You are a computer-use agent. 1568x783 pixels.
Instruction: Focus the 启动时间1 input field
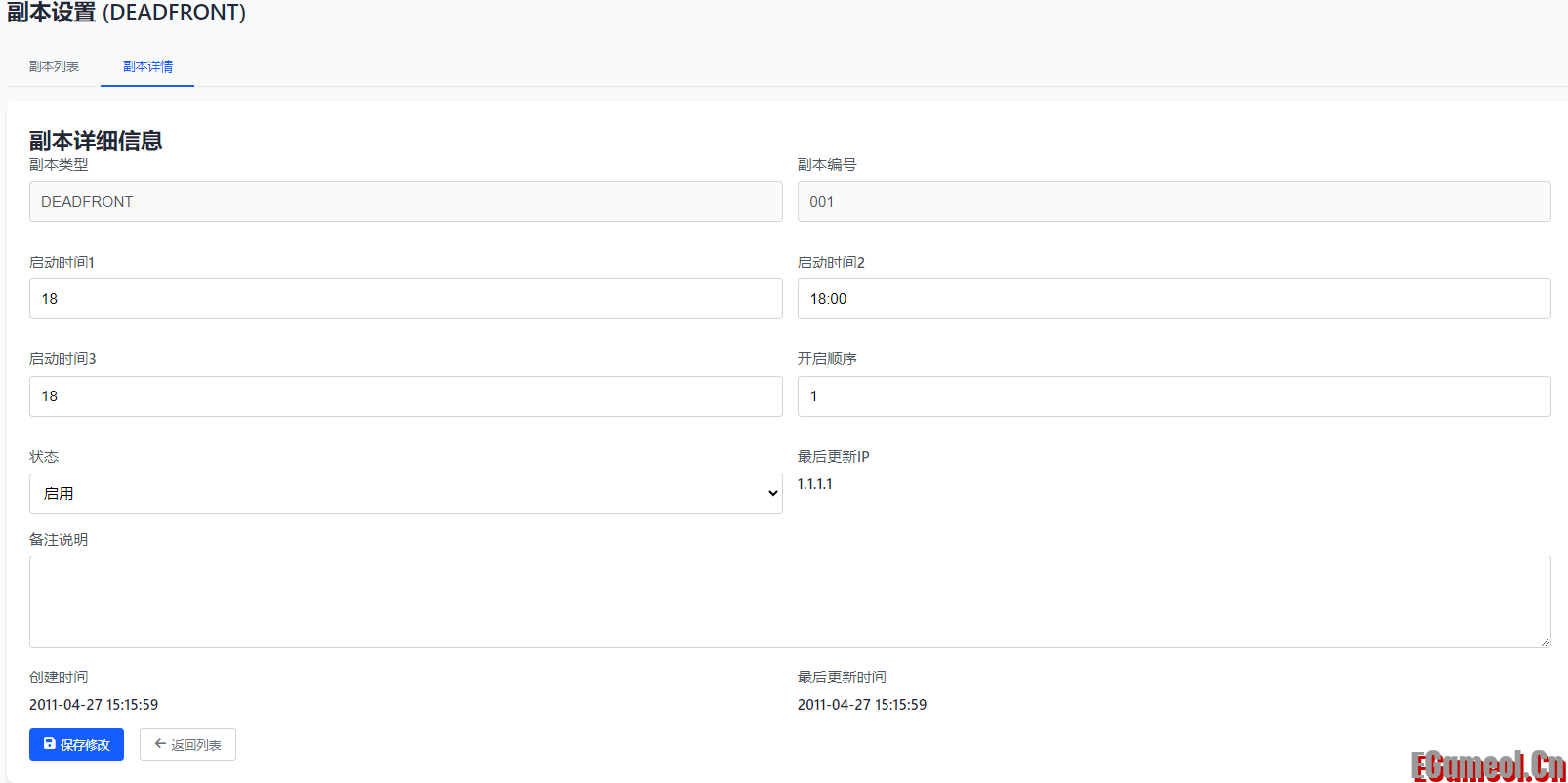(405, 299)
